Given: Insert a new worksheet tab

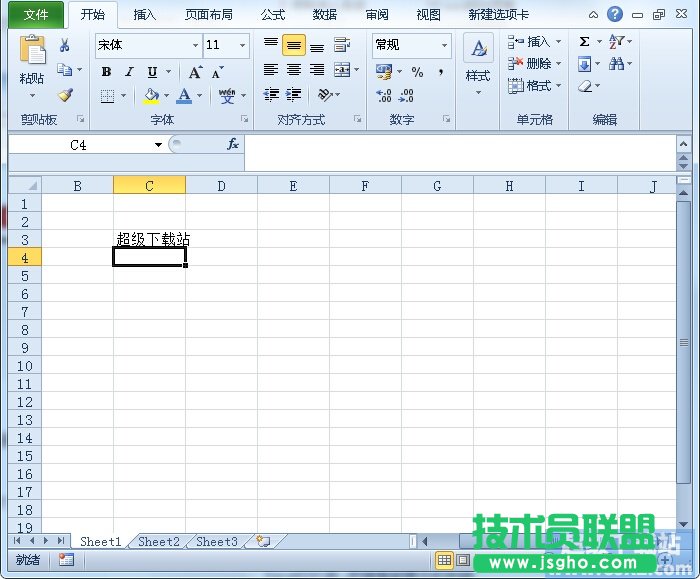Looking at the screenshot, I should point(263,542).
